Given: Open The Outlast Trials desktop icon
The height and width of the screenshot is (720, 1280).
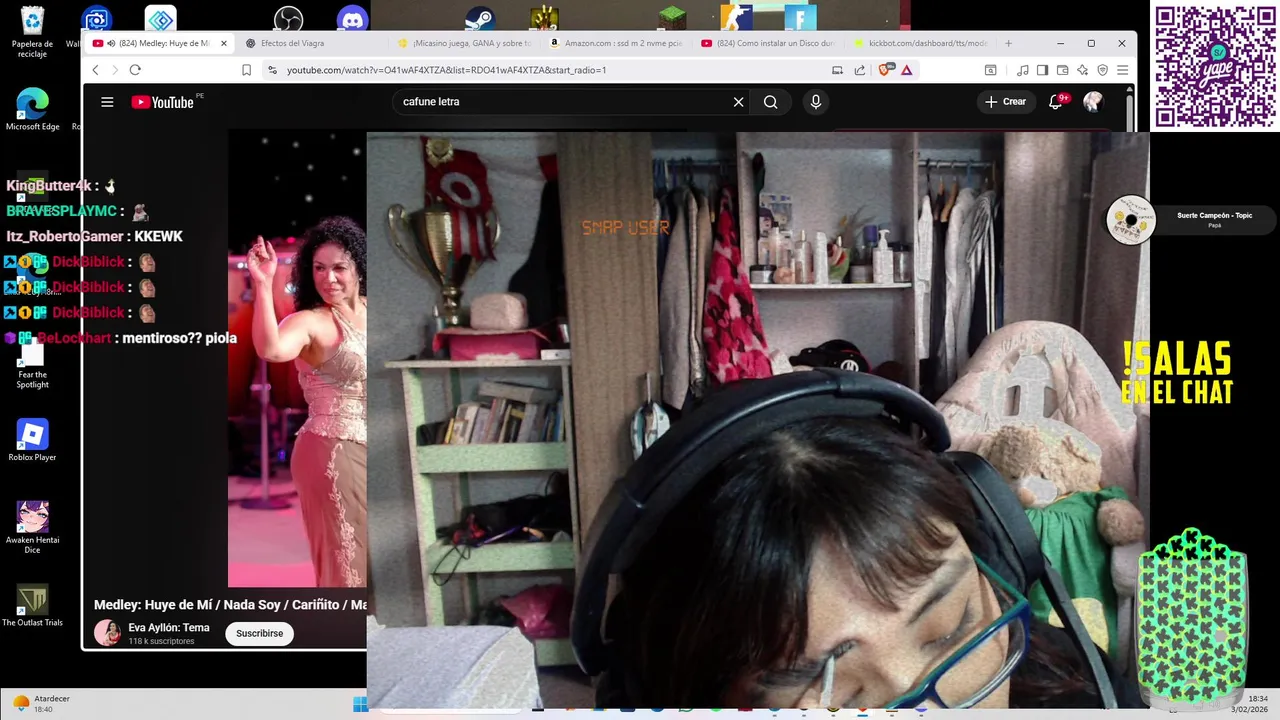Looking at the screenshot, I should (32, 606).
